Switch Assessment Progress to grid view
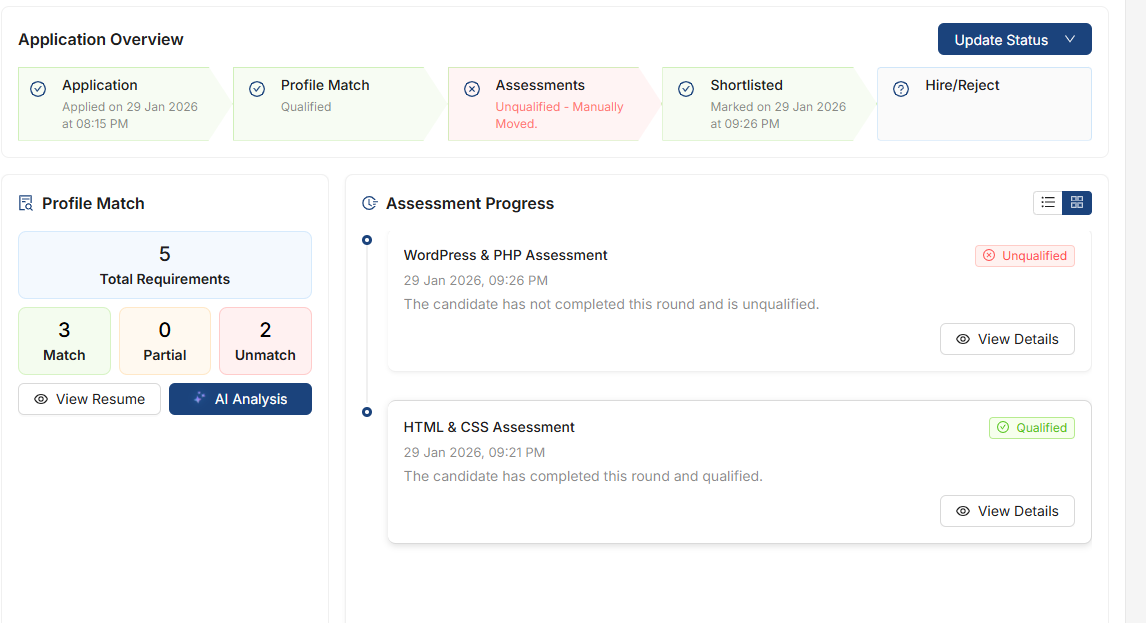Screen dimensions: 1146x623 [x=1076, y=202]
